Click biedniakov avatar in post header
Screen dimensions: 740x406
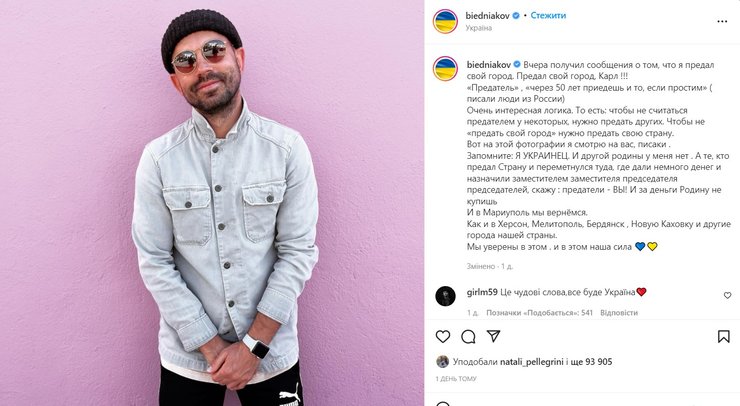pos(446,22)
